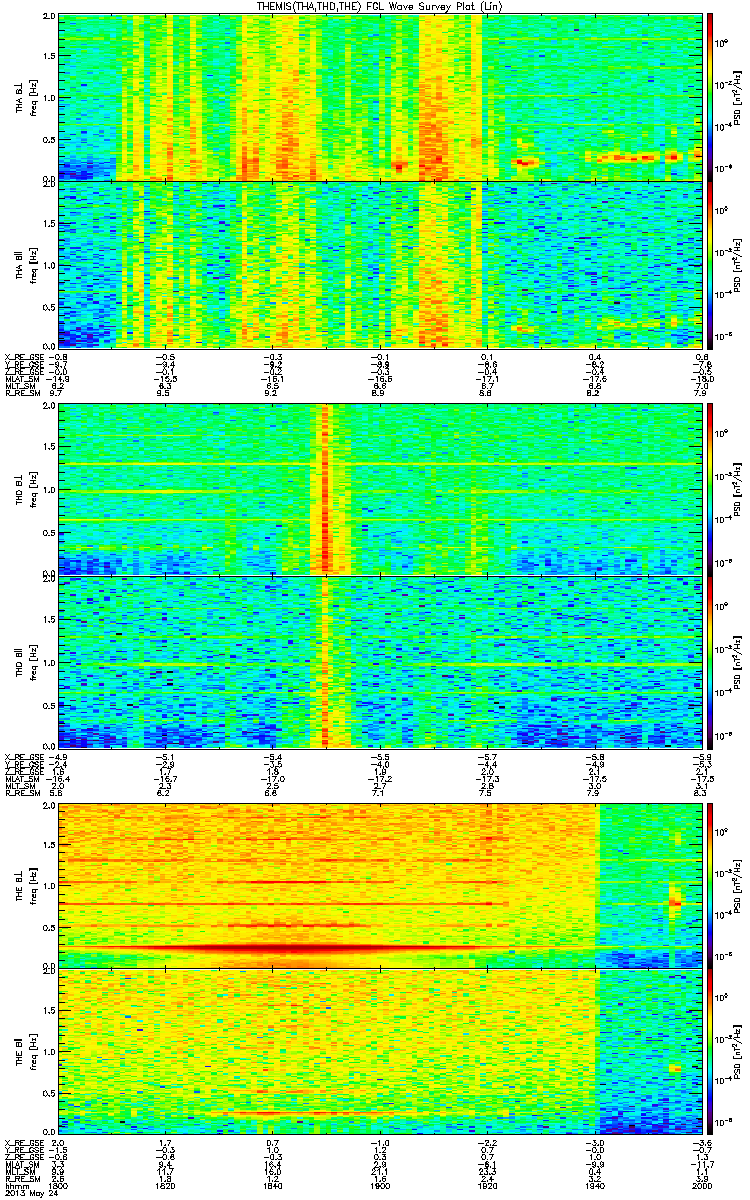Click the THE BL spectrogram panel
The image size is (750, 1200).
[381, 885]
